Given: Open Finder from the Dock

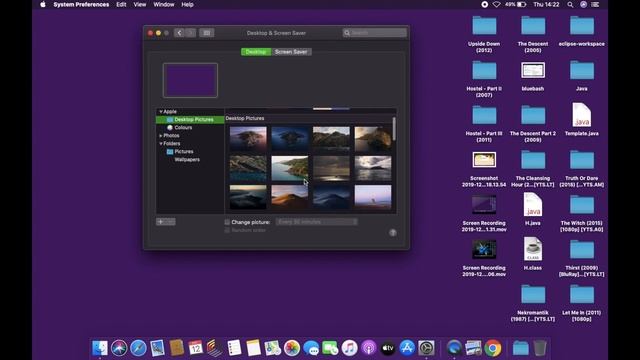Looking at the screenshot, I should (100, 348).
